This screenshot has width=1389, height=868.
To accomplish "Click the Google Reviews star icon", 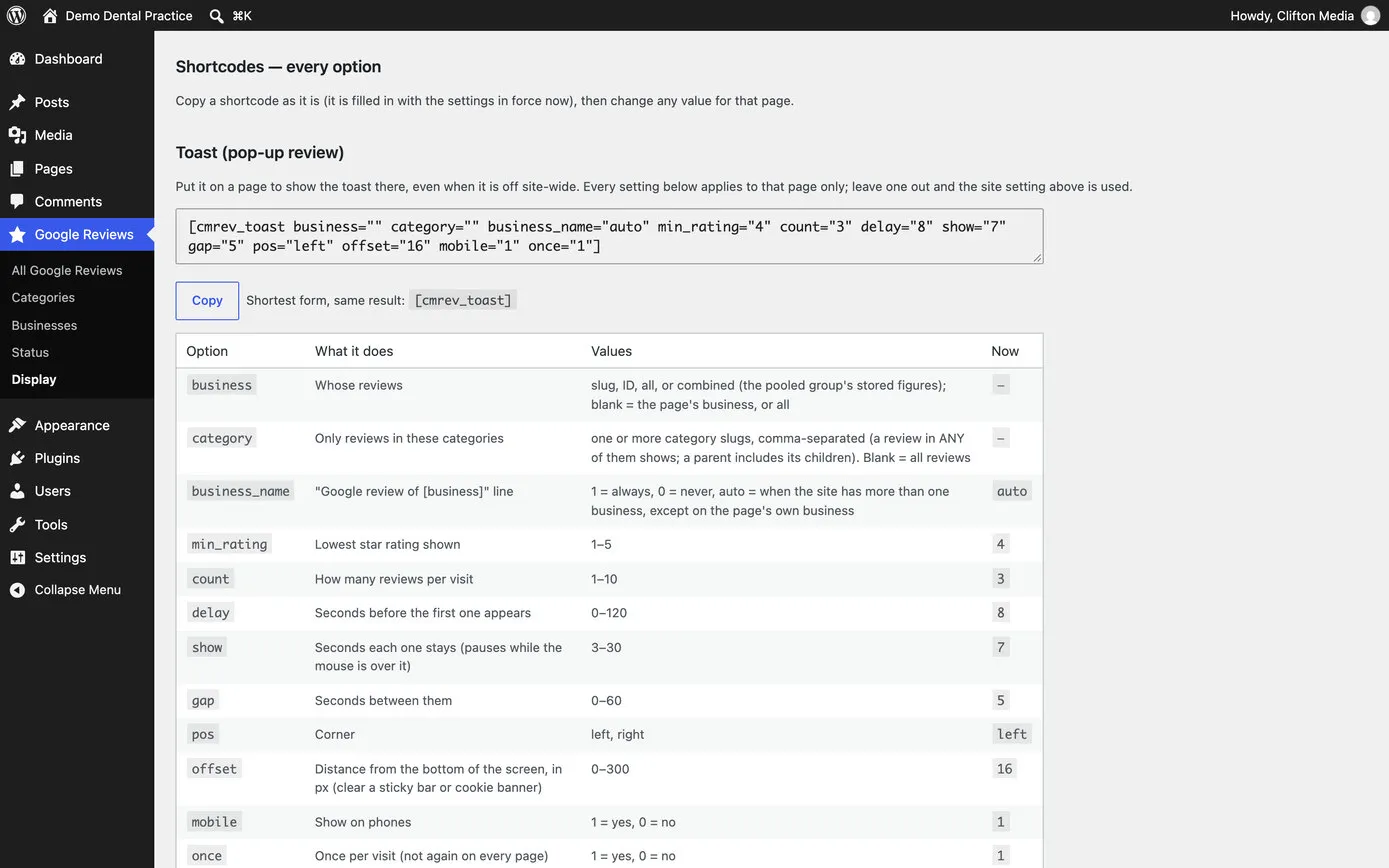I will tap(17, 235).
